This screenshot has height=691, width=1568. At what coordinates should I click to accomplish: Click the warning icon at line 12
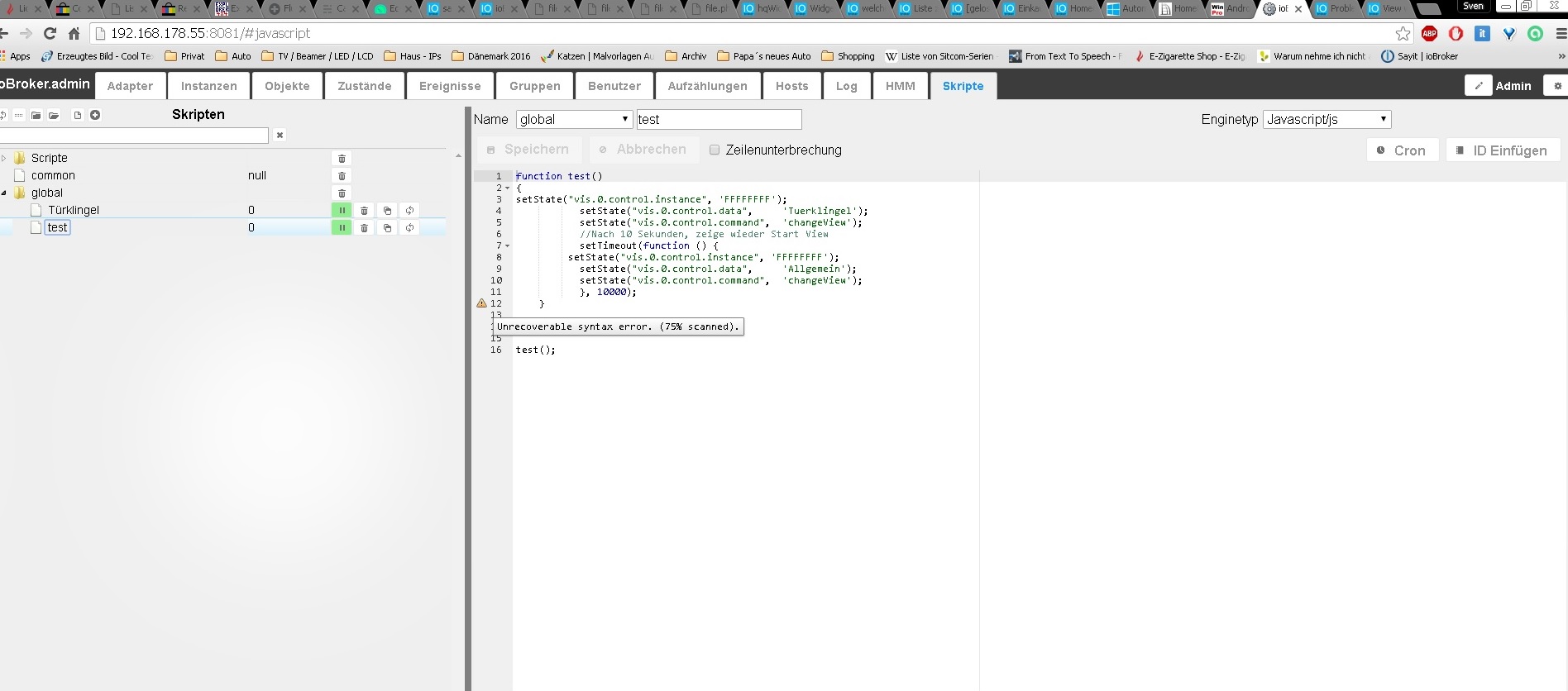click(x=481, y=303)
